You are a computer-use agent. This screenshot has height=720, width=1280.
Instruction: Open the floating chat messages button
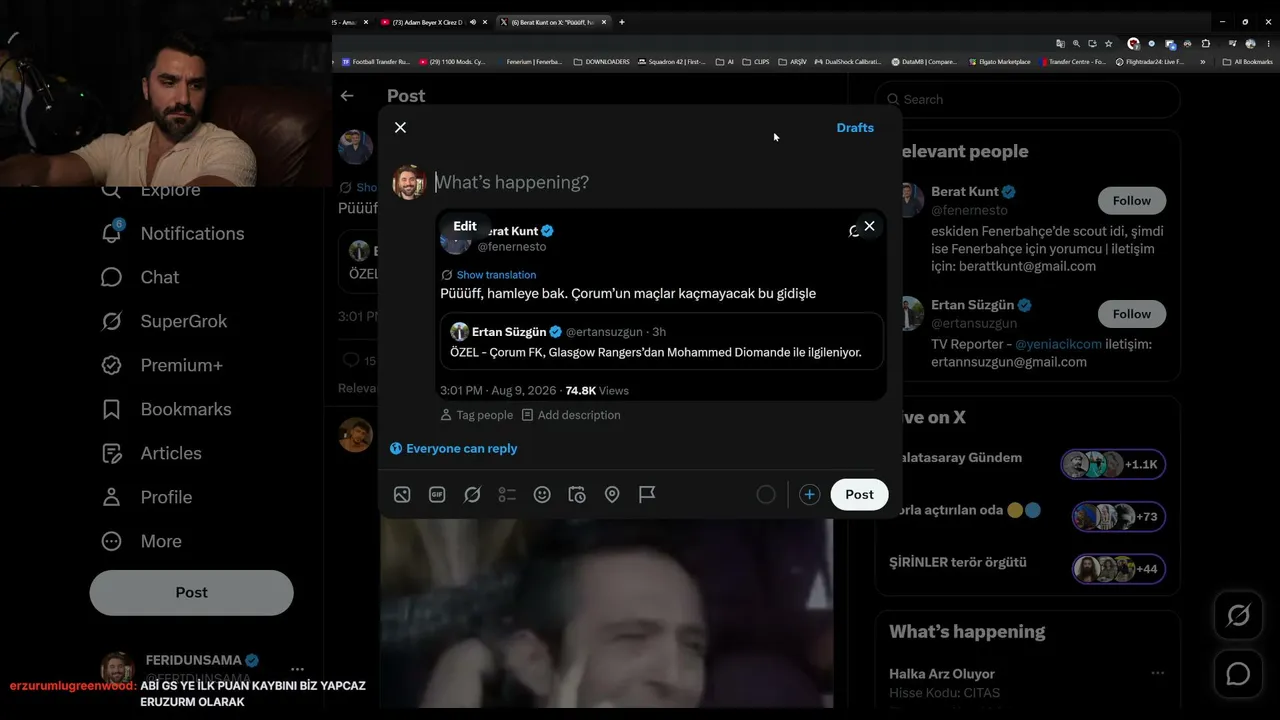[1238, 674]
